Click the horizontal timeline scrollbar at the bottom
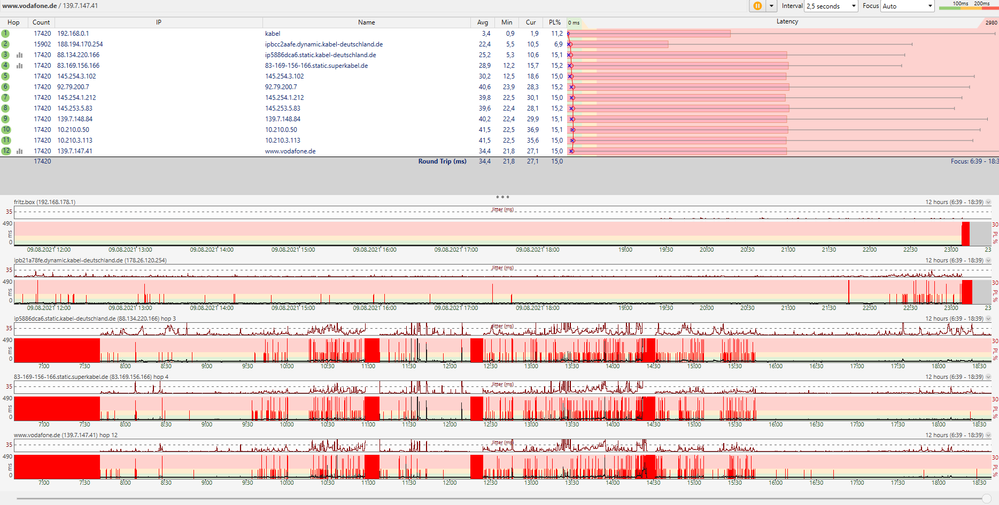This screenshot has height=505, width=999. click(499, 498)
